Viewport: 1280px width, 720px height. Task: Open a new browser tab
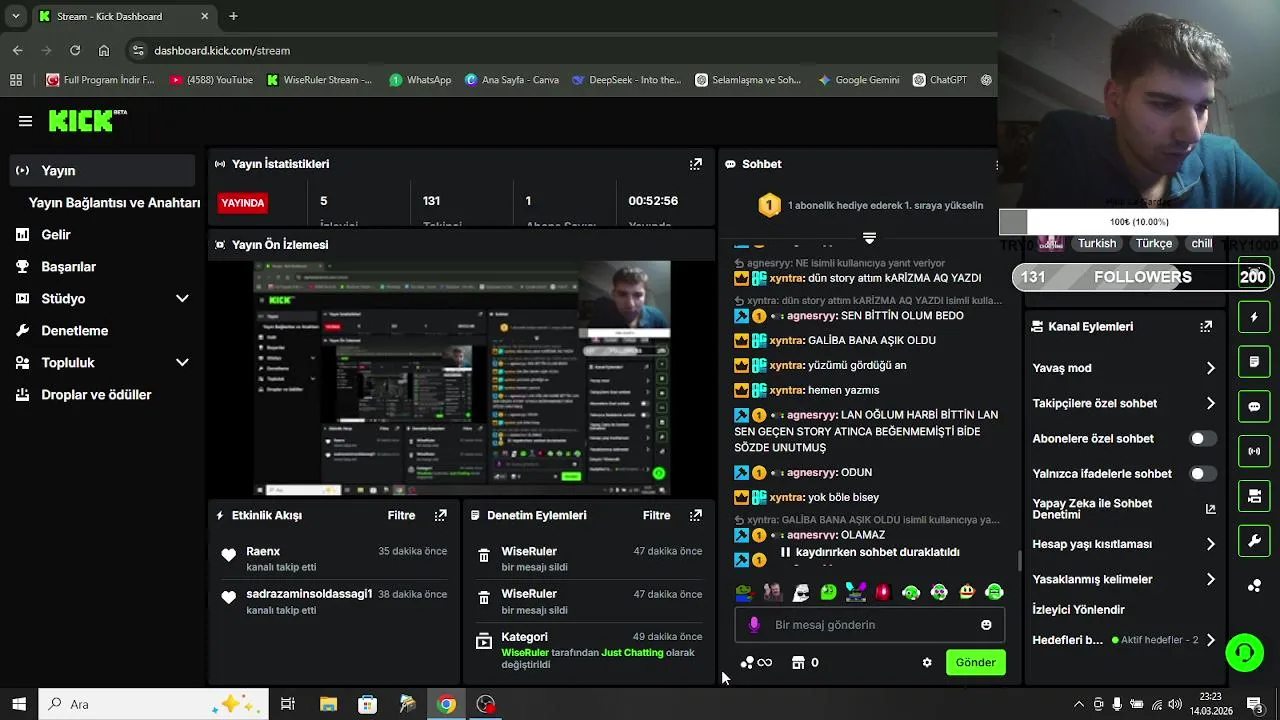233,16
